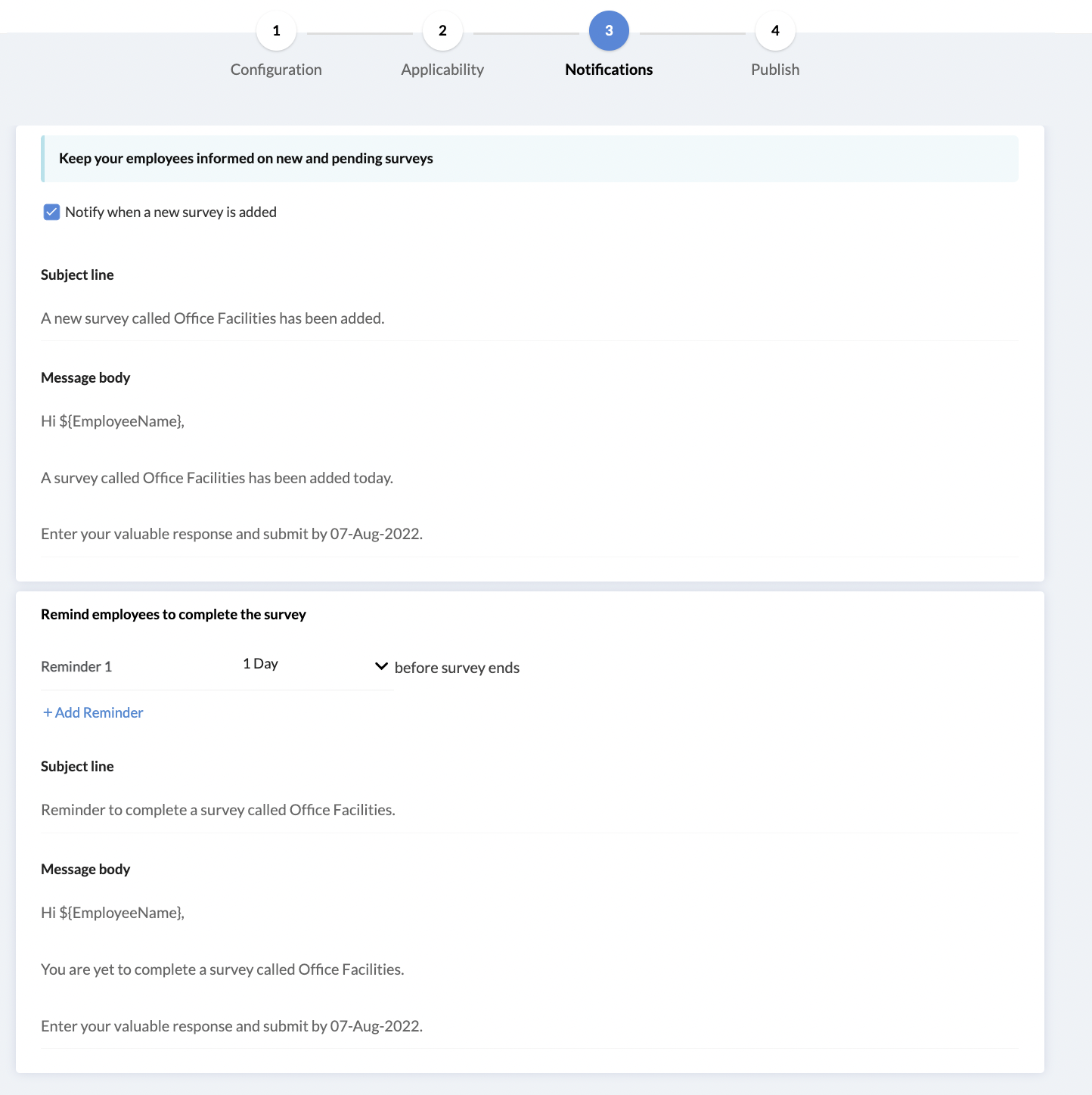Select the step 3 circle
The width and height of the screenshot is (1092, 1095).
click(x=609, y=31)
